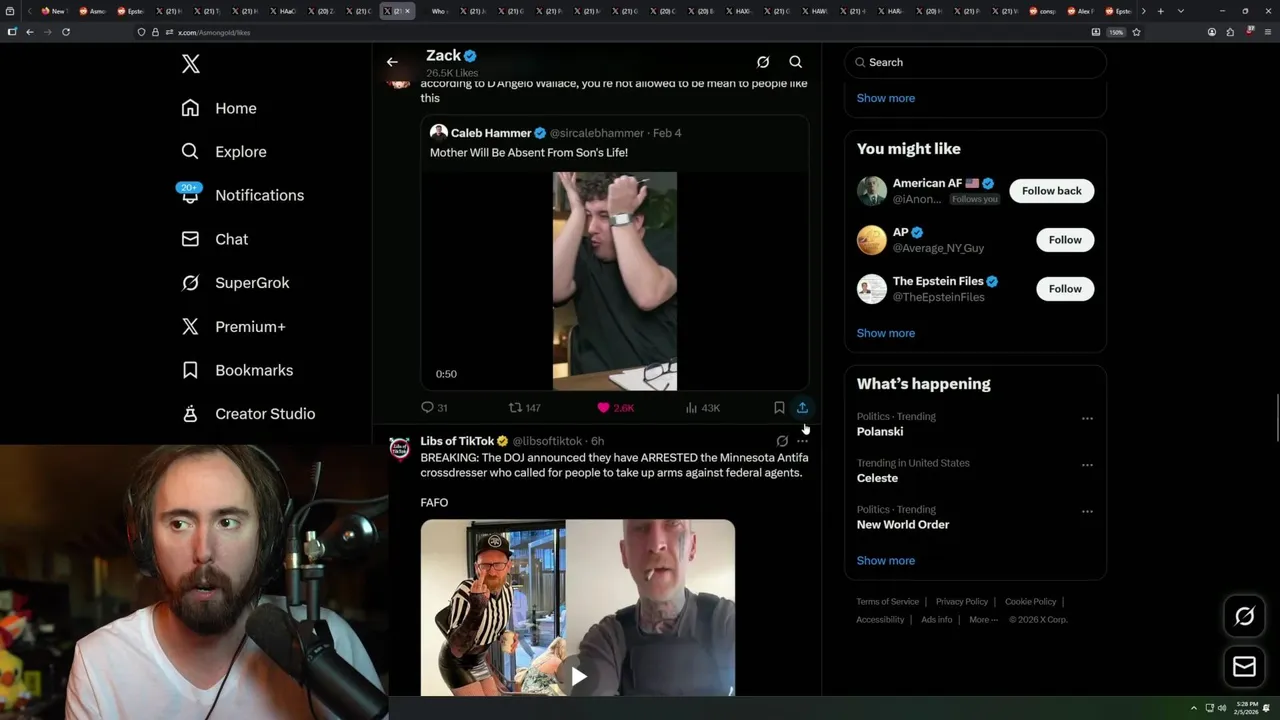Click Show more under You might like
Viewport: 1280px width, 720px height.
tap(886, 333)
